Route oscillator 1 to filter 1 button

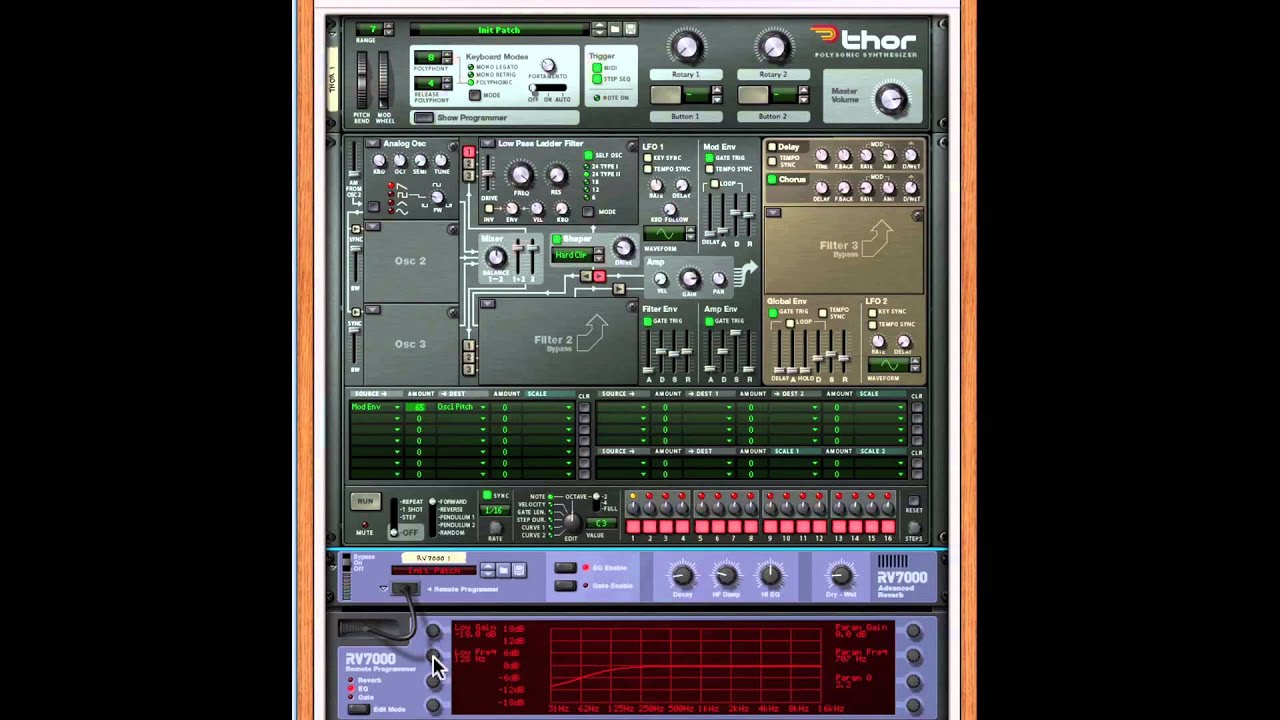click(x=468, y=153)
